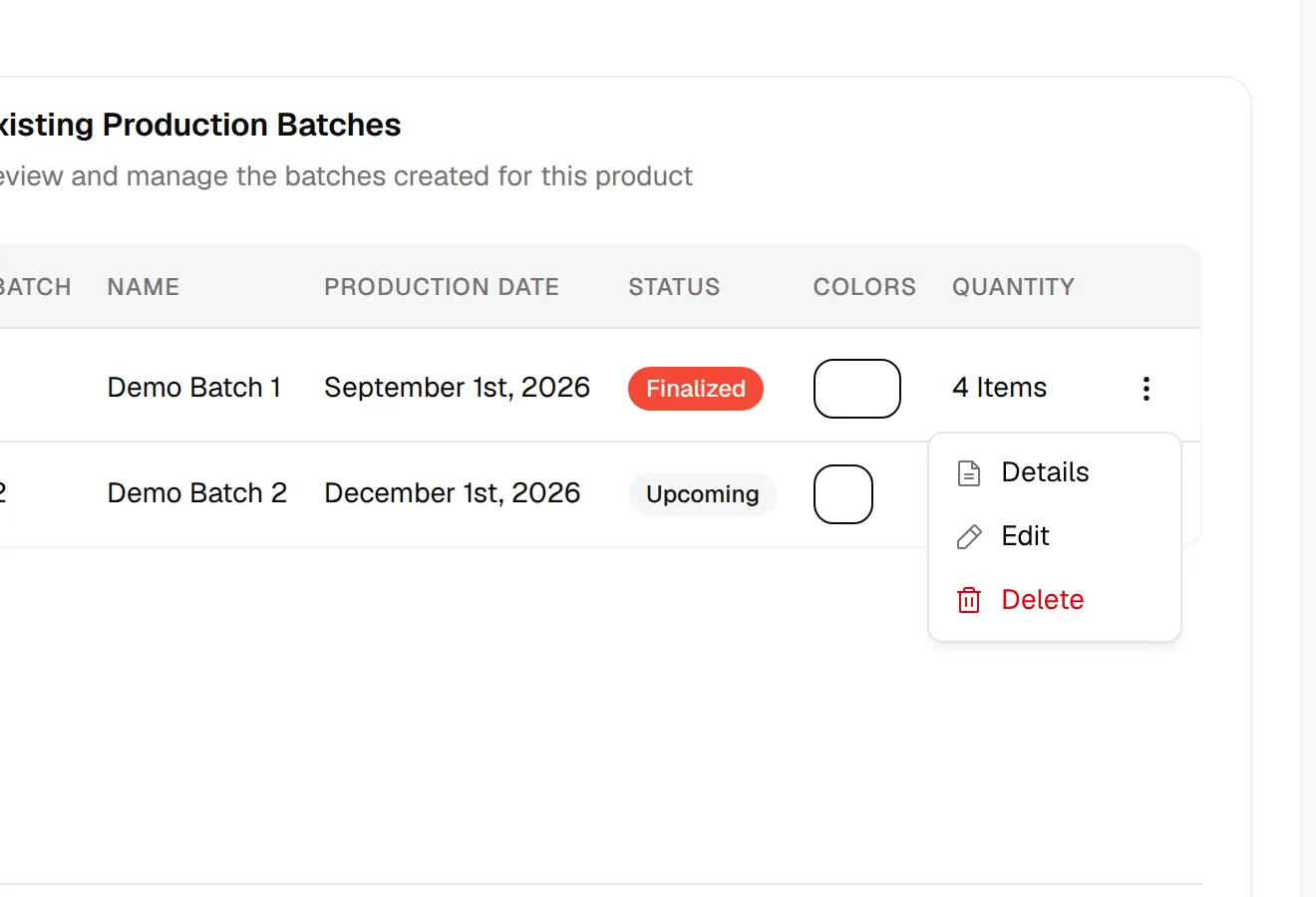This screenshot has width=1316, height=897.
Task: Choose Edit from the context menu
Action: 1055,536
